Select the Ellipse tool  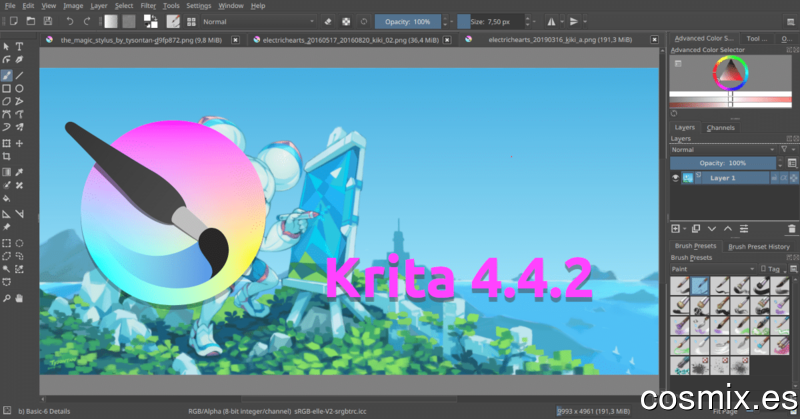[x=19, y=88]
